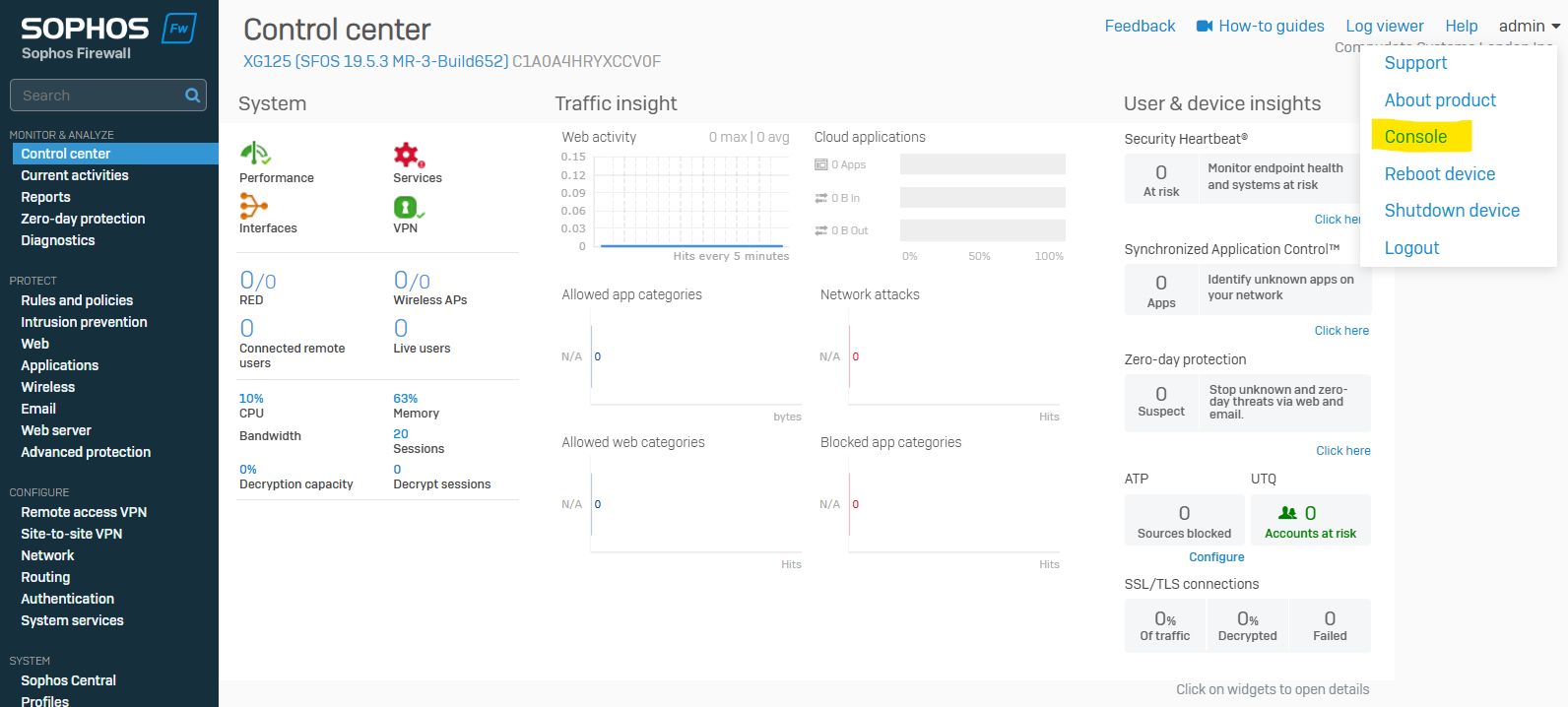Click the 0% Decryption capacity value
This screenshot has width=1568, height=707.
coord(248,470)
